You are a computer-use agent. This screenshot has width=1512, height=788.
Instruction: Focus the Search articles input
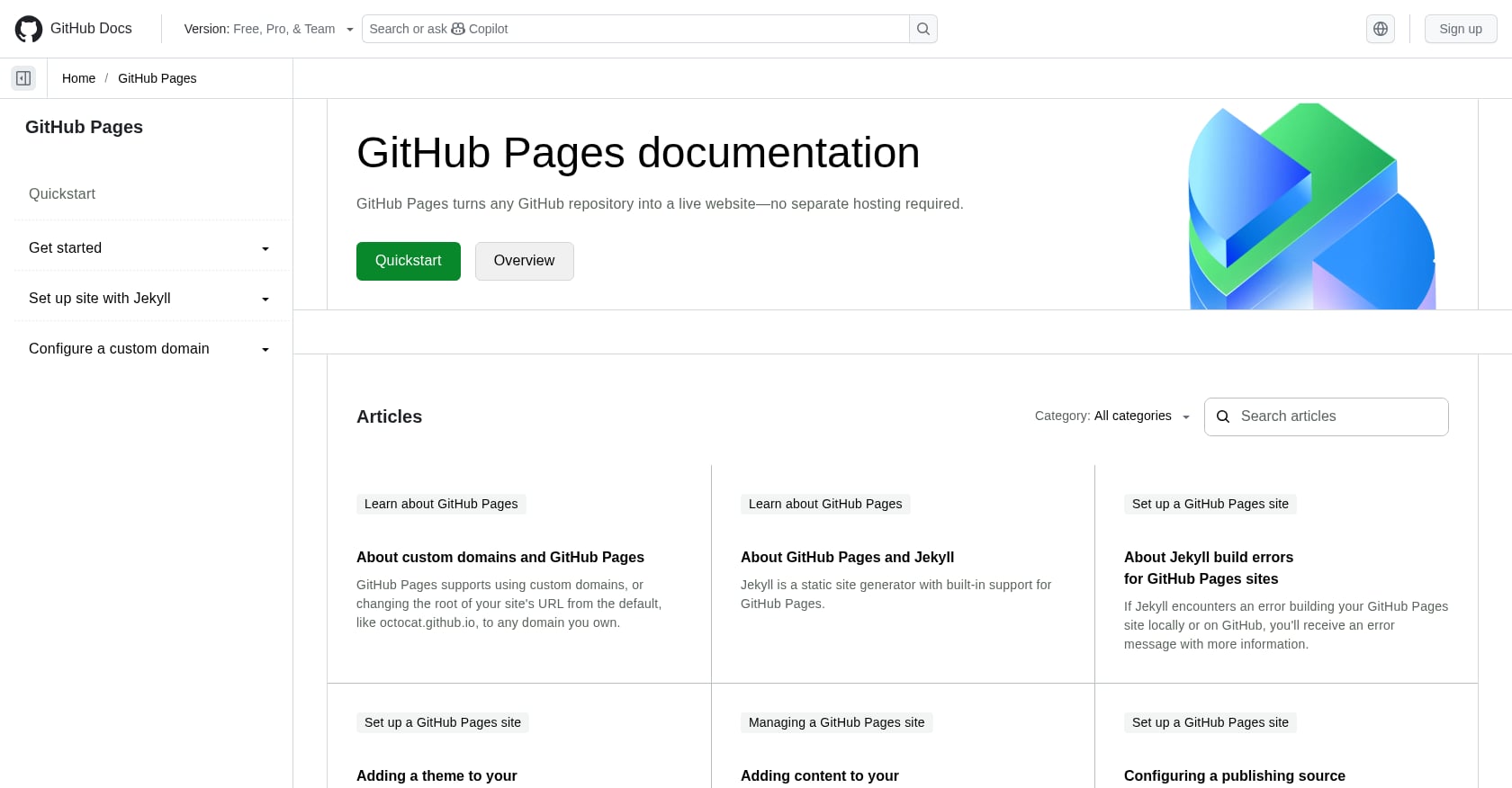1327,416
